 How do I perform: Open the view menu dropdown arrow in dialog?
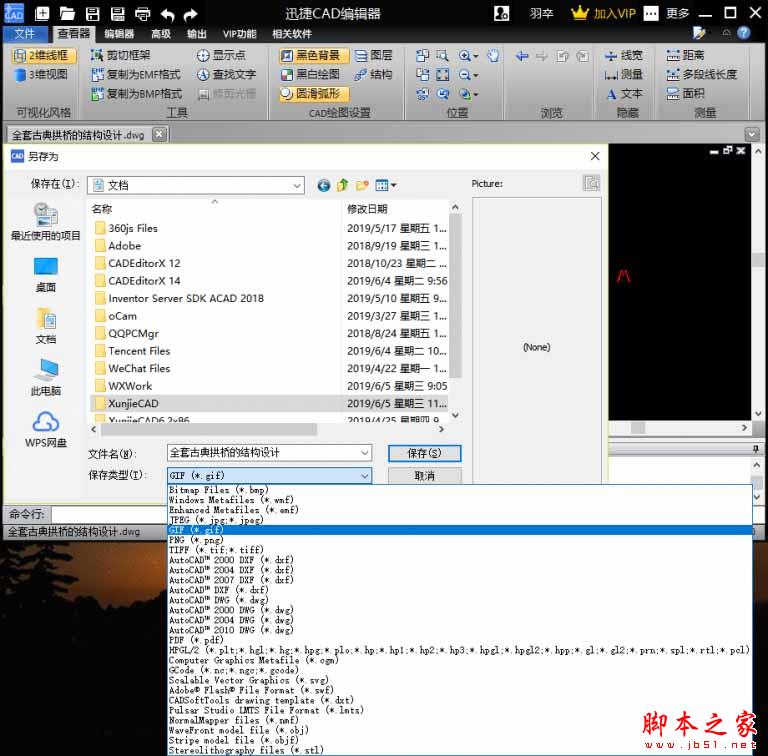coord(393,185)
